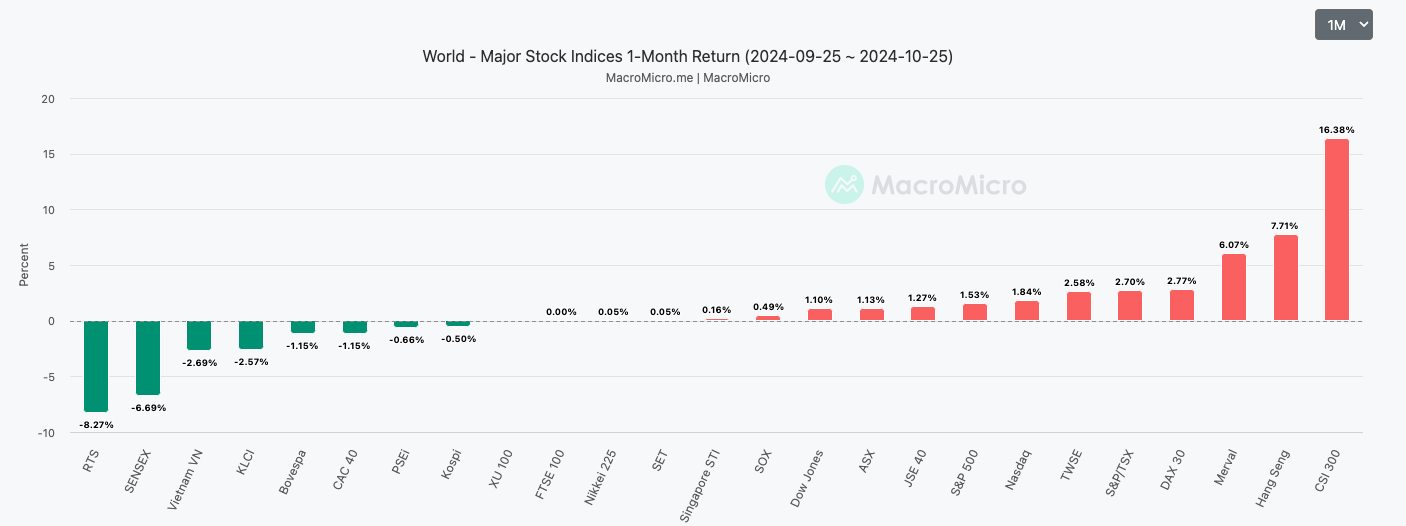The height and width of the screenshot is (526, 1406).
Task: Click the Bovespa green bar
Action: (303, 327)
